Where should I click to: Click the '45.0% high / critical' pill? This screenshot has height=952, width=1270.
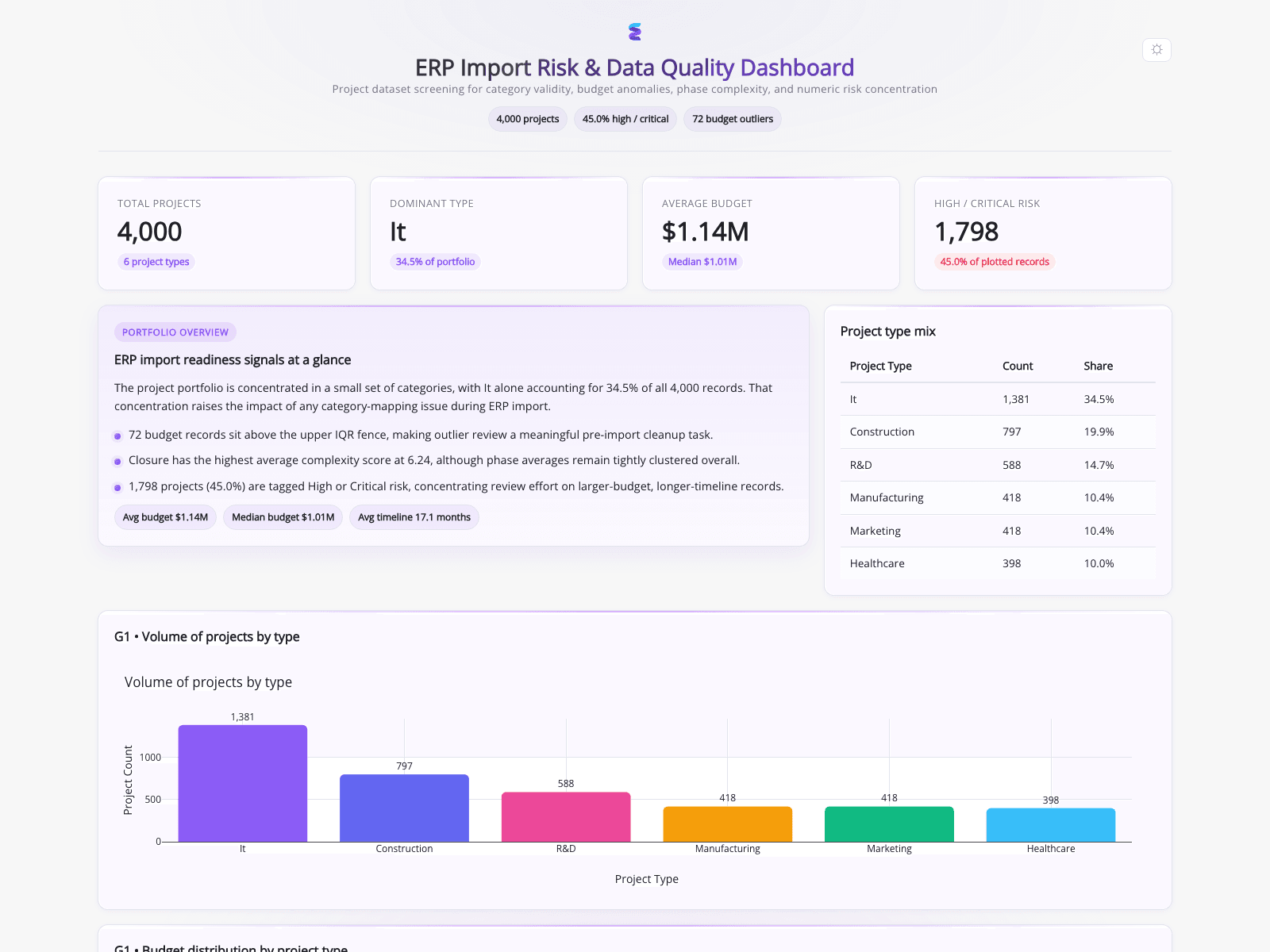click(x=625, y=119)
